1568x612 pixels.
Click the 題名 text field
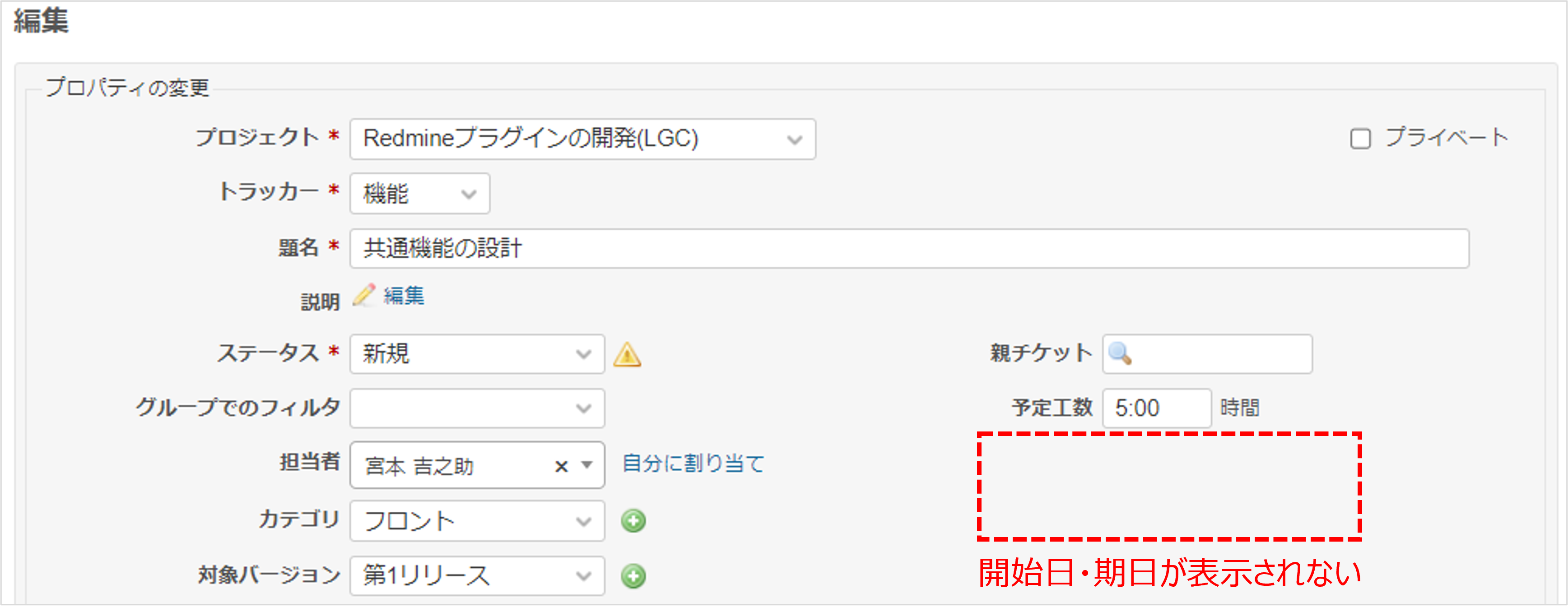[909, 248]
